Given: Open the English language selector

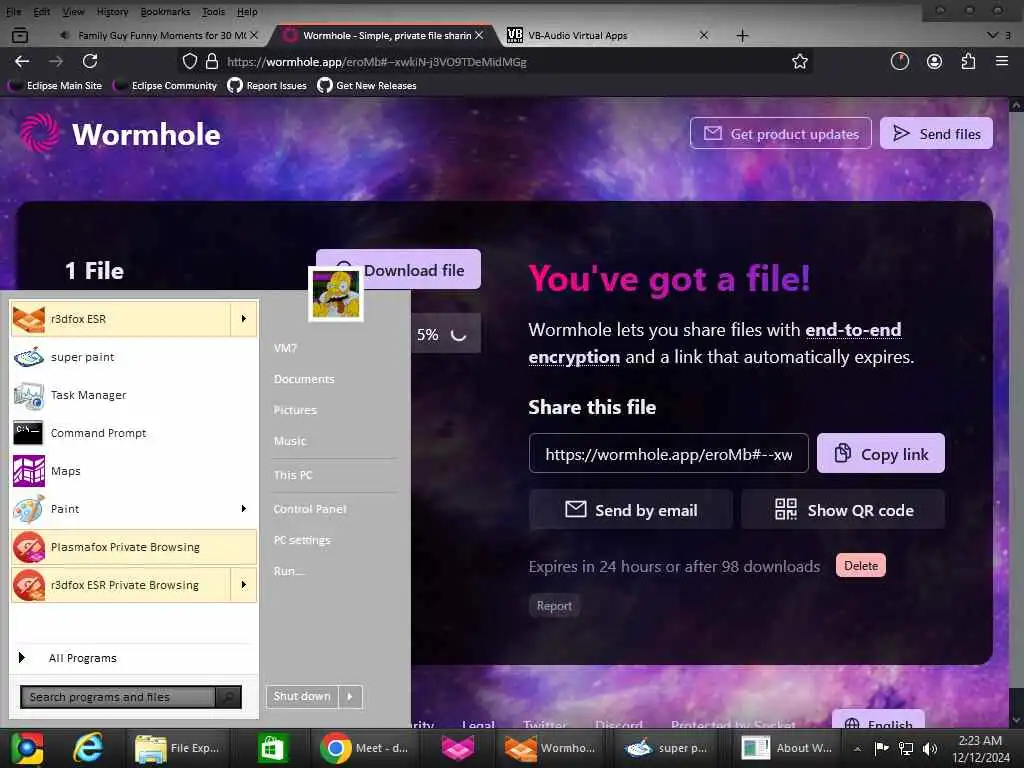Looking at the screenshot, I should (878, 720).
